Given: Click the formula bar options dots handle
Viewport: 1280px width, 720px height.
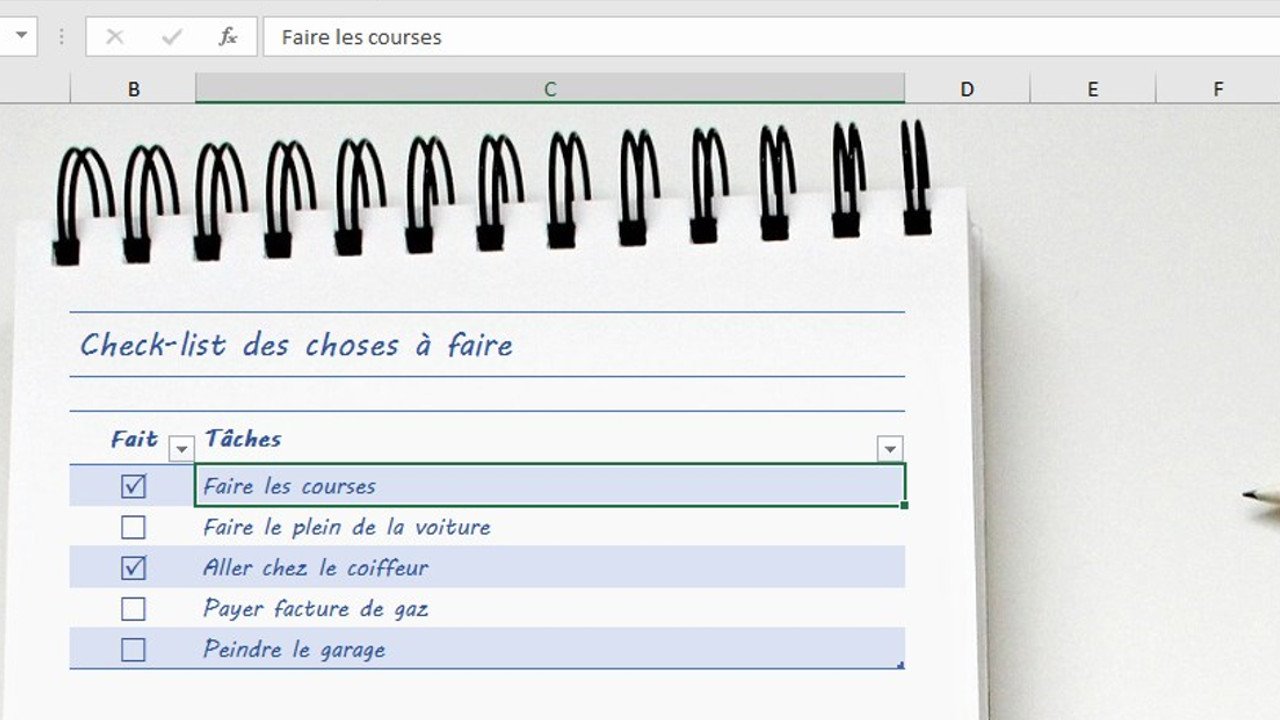Looking at the screenshot, I should pyautogui.click(x=61, y=37).
